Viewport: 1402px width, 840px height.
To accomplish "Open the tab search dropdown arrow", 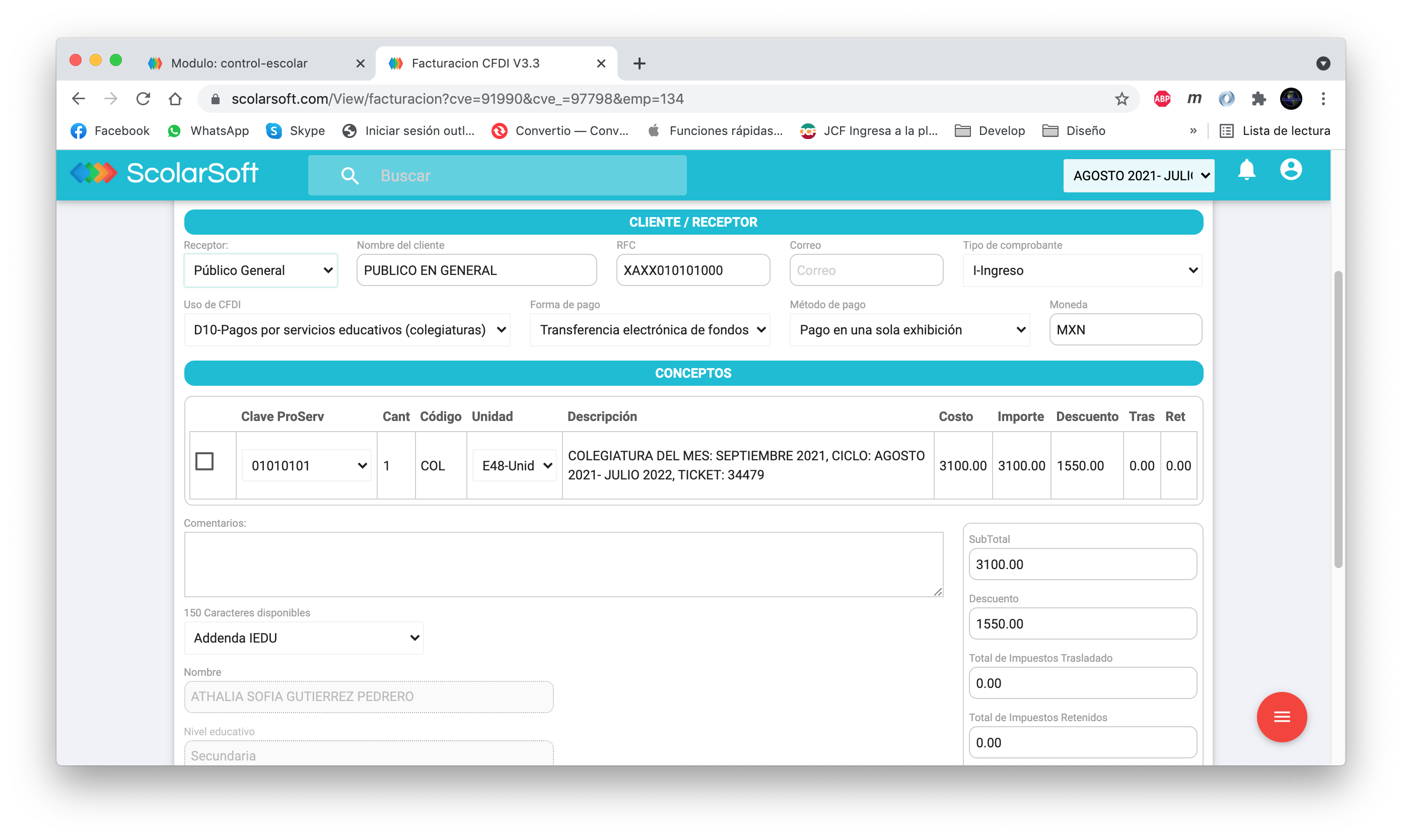I will [x=1323, y=63].
